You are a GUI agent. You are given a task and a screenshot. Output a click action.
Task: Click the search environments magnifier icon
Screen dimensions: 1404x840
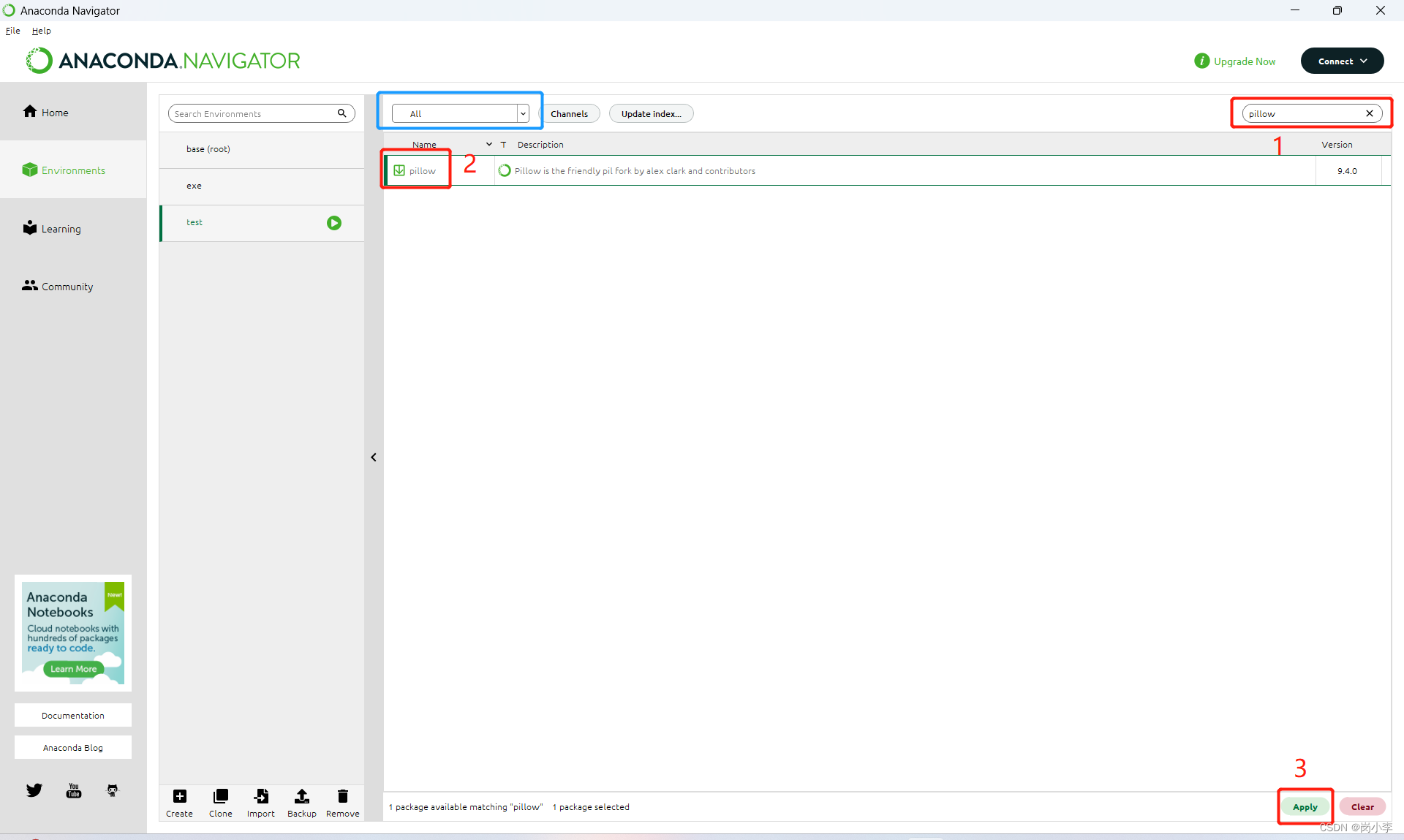(341, 113)
